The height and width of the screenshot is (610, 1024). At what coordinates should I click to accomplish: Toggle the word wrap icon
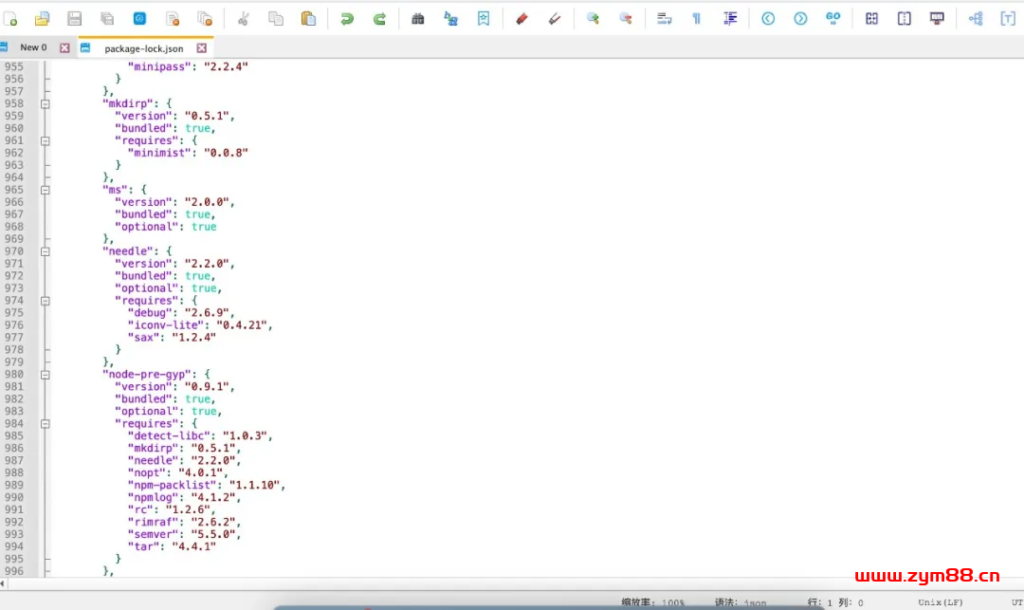[x=664, y=18]
